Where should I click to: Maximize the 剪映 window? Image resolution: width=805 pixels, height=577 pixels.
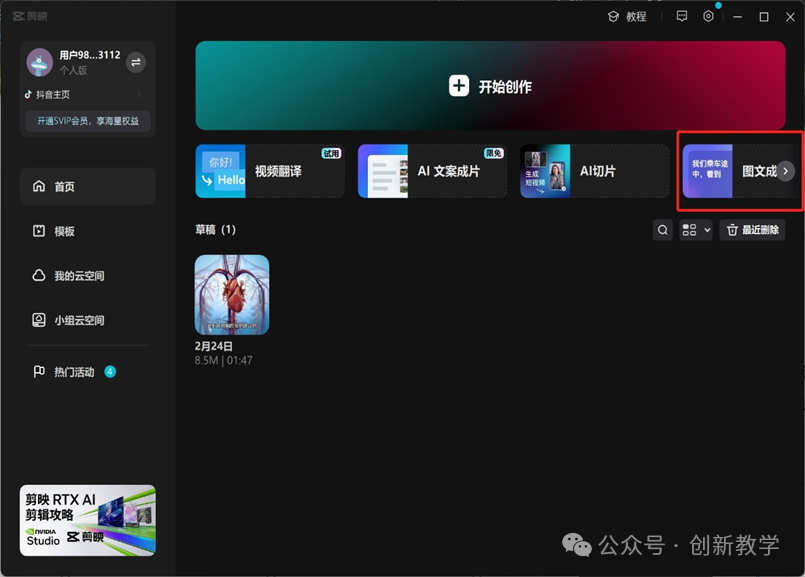764,17
